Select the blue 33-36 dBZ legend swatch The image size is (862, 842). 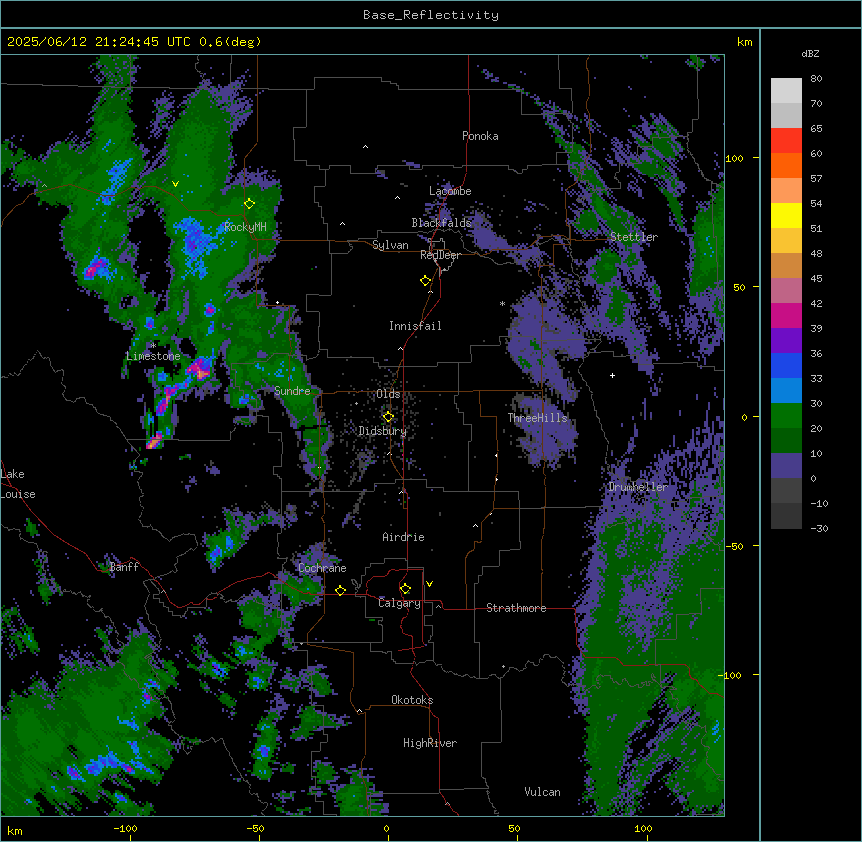(x=786, y=365)
